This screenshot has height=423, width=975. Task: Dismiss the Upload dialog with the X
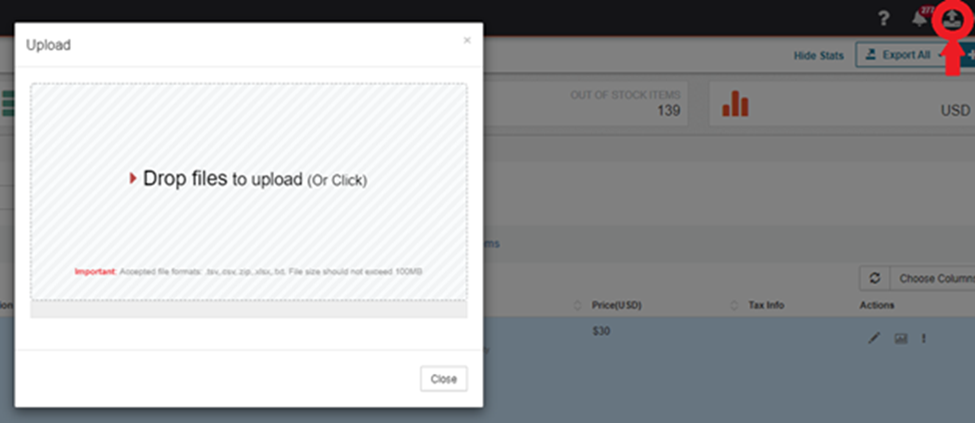click(467, 40)
